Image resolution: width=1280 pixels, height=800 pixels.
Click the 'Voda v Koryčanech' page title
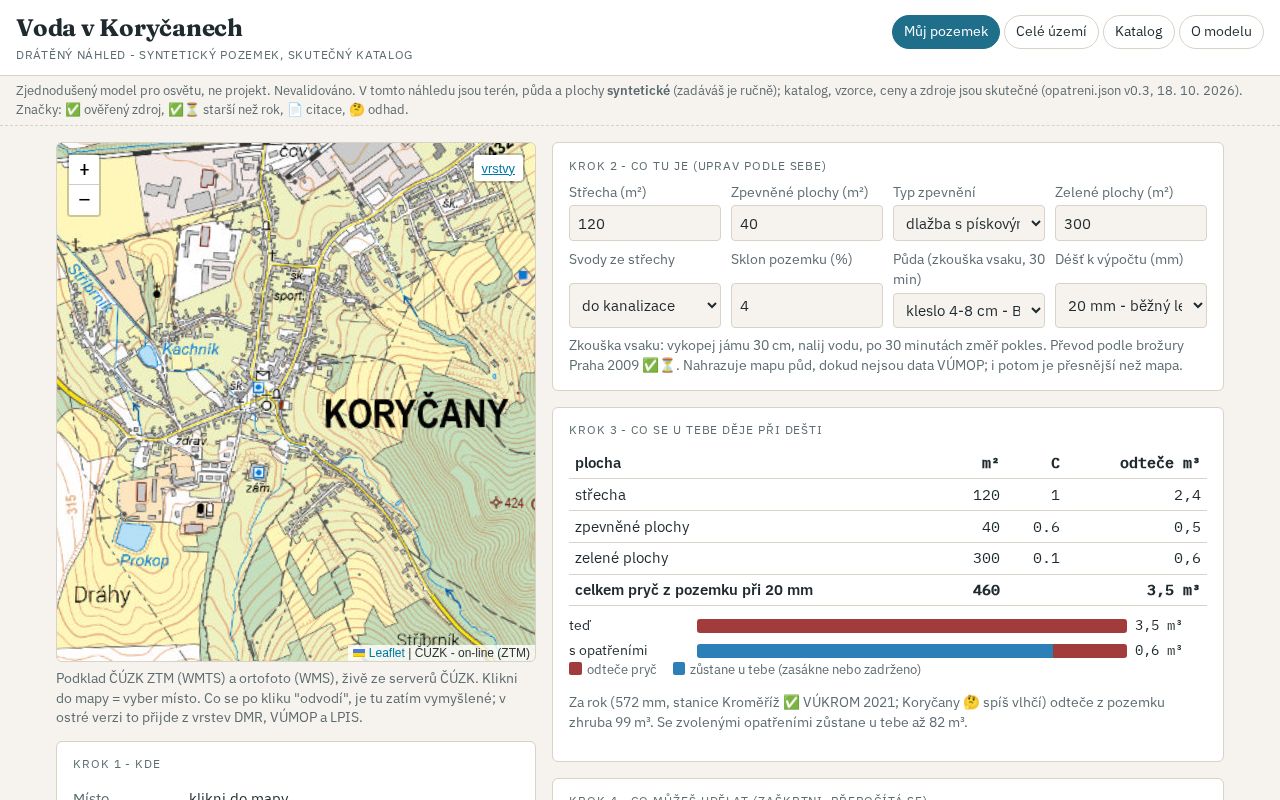click(x=129, y=28)
